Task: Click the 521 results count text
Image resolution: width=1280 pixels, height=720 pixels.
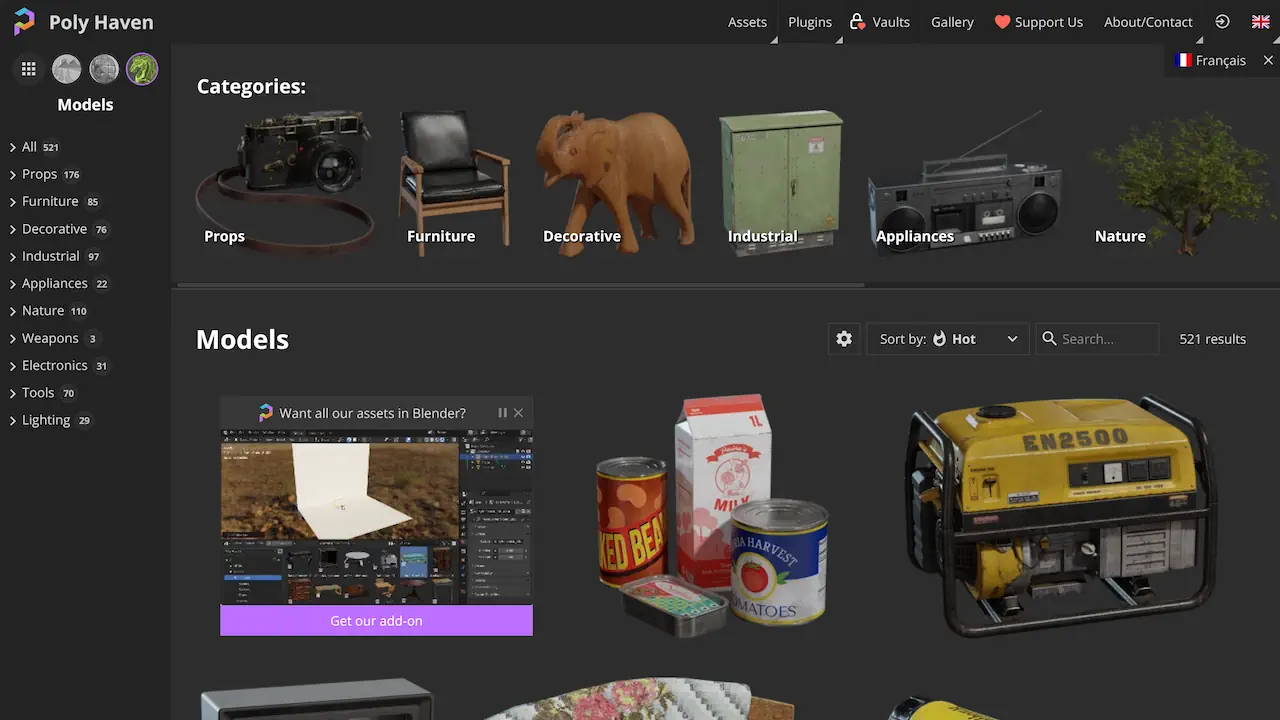Action: [x=1212, y=339]
